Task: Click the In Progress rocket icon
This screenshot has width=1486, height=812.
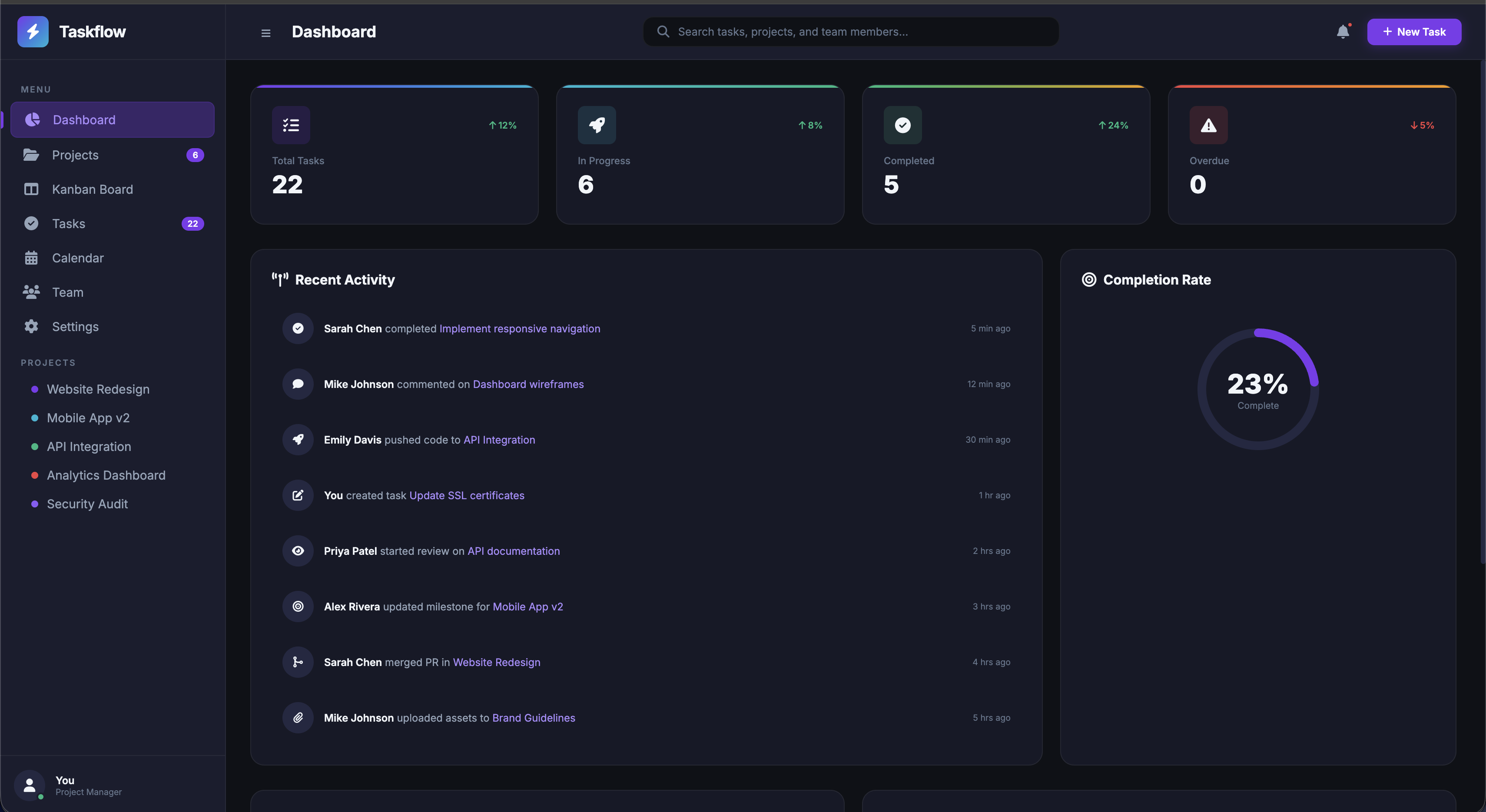Action: pos(597,125)
